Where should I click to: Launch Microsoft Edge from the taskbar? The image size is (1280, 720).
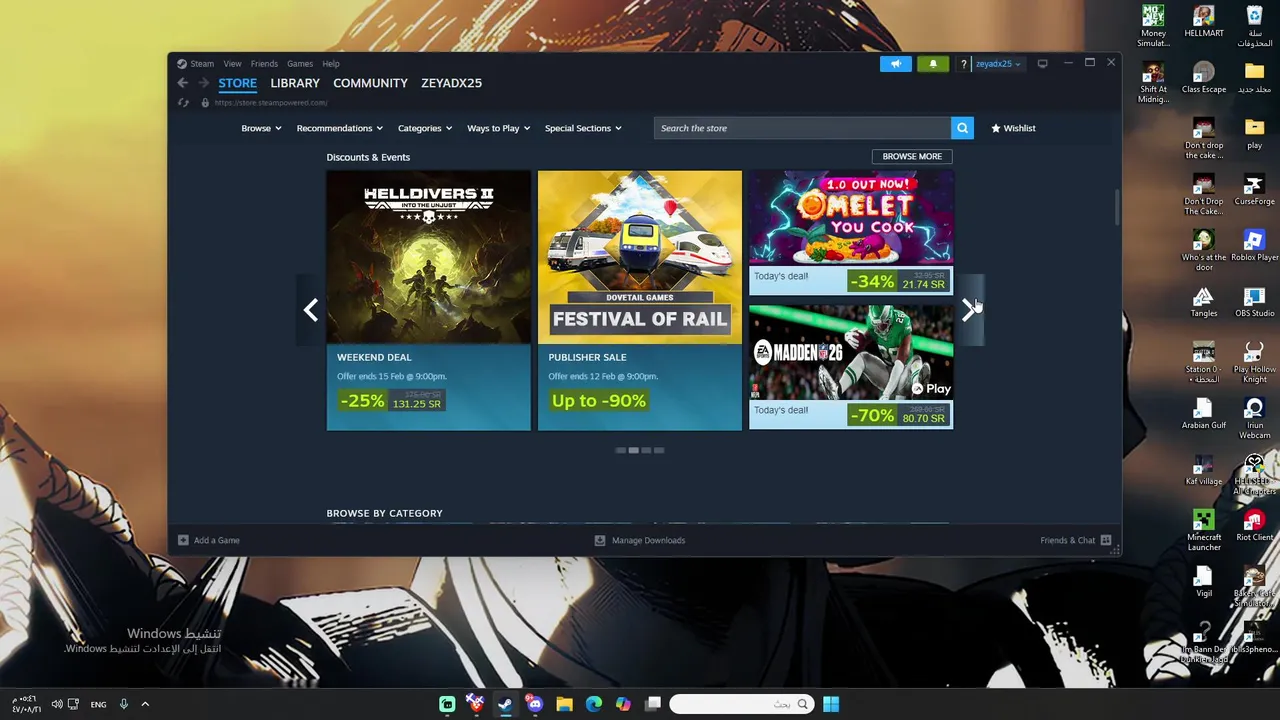tap(594, 704)
